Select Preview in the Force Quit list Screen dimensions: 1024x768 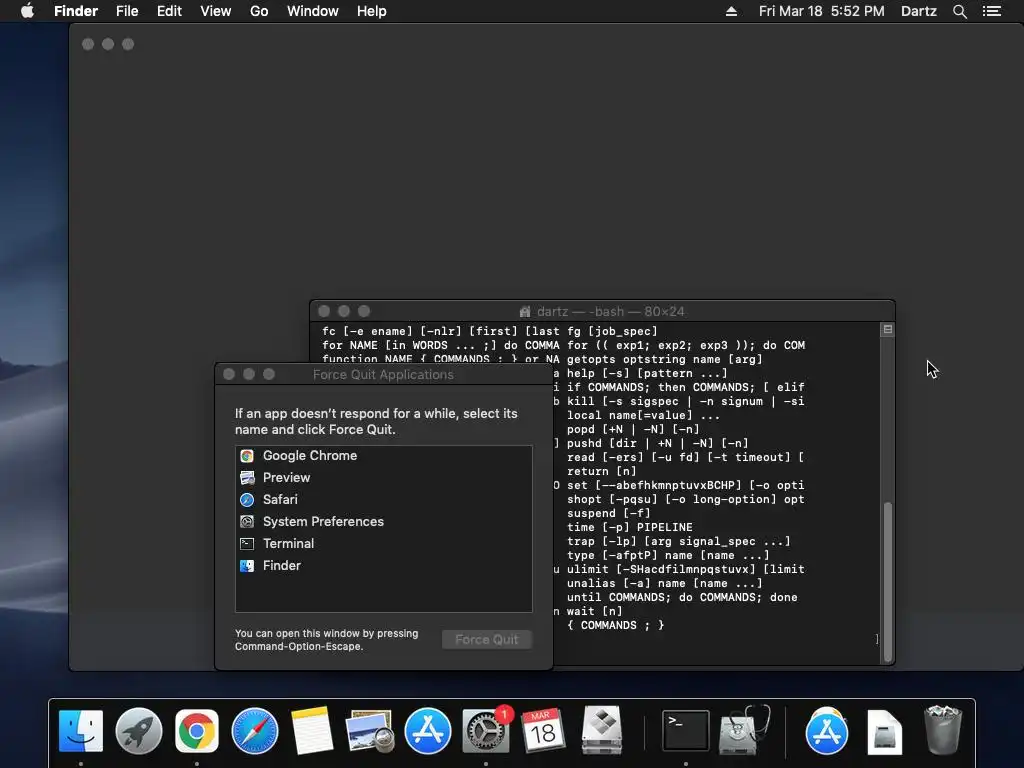pyautogui.click(x=383, y=477)
